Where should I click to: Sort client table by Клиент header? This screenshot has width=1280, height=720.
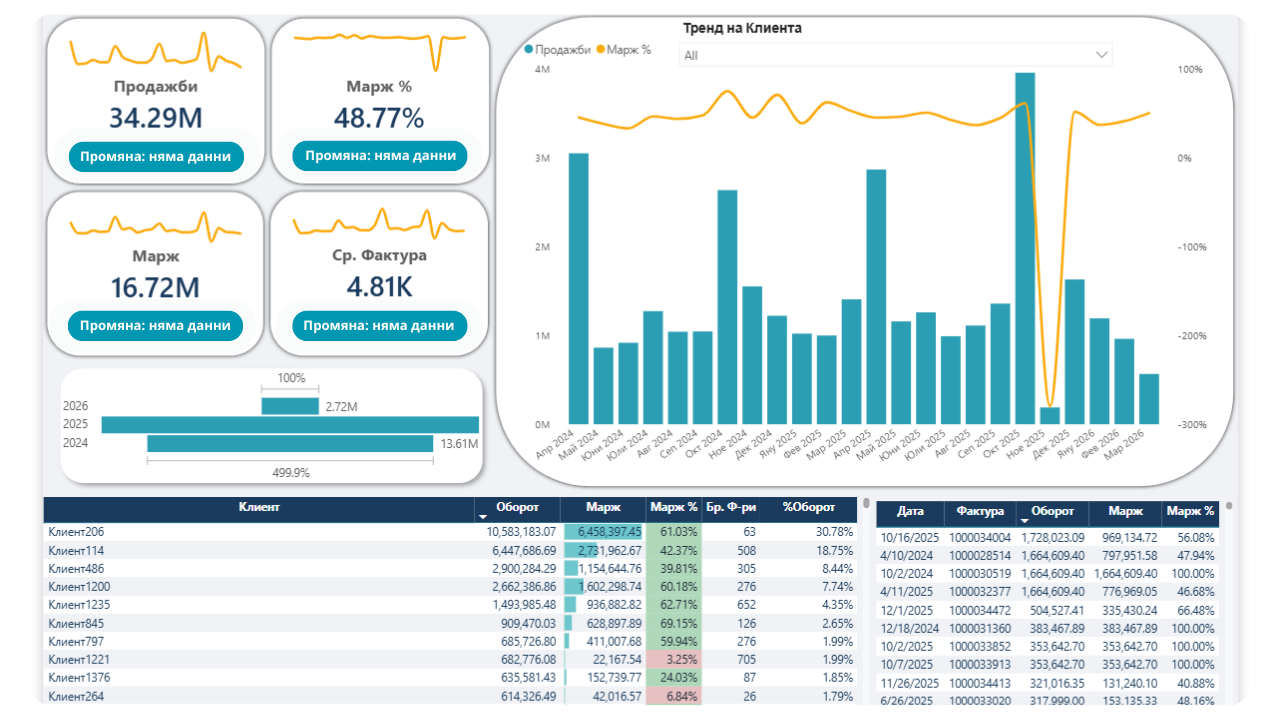(x=259, y=508)
